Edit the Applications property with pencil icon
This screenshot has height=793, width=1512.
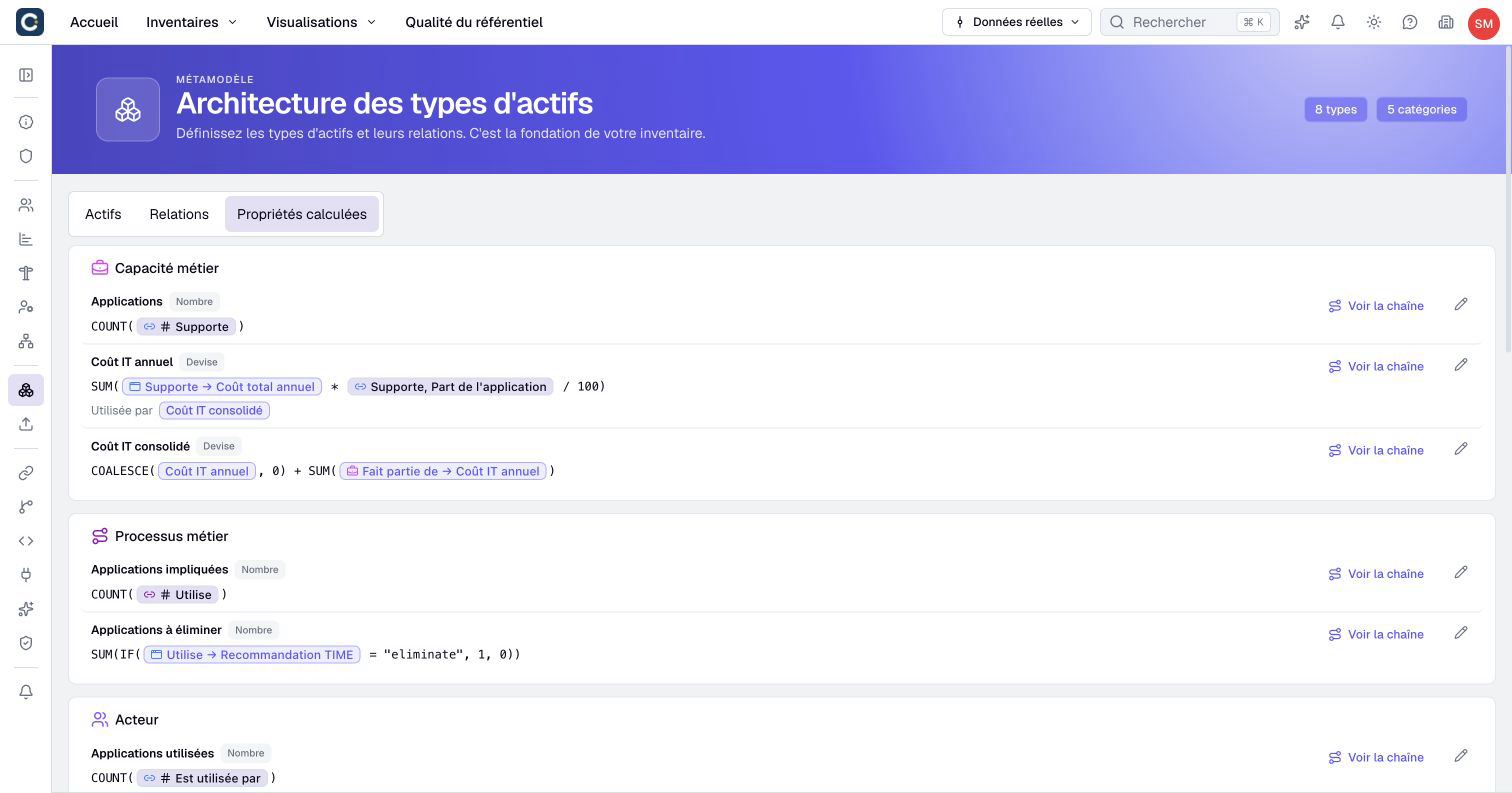click(x=1461, y=304)
